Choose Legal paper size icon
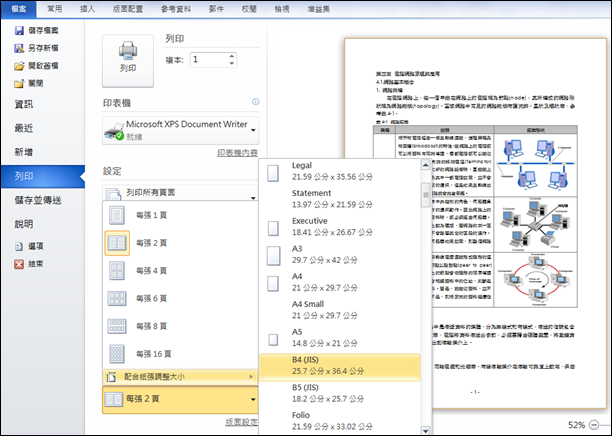612x436 pixels. 273,173
